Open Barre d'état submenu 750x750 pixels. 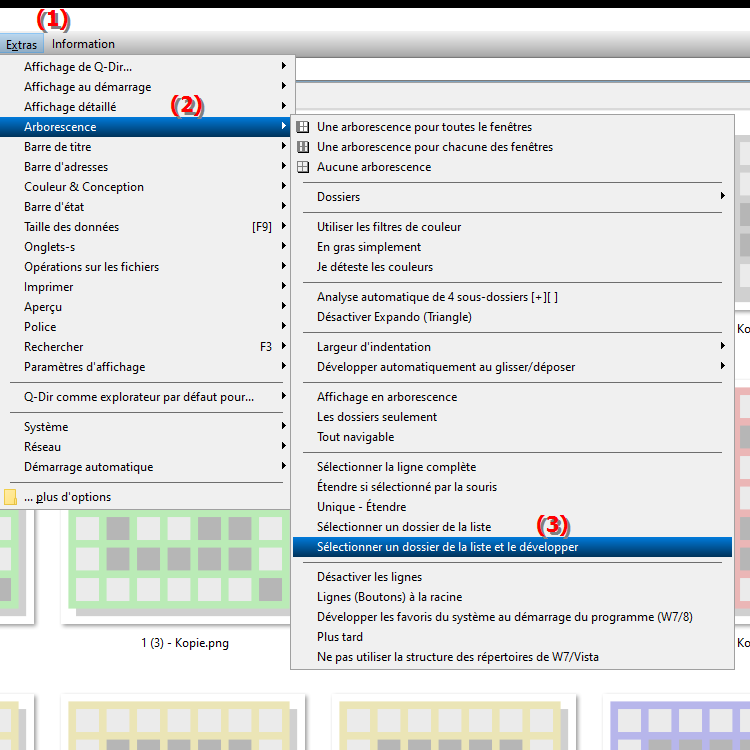click(x=145, y=207)
